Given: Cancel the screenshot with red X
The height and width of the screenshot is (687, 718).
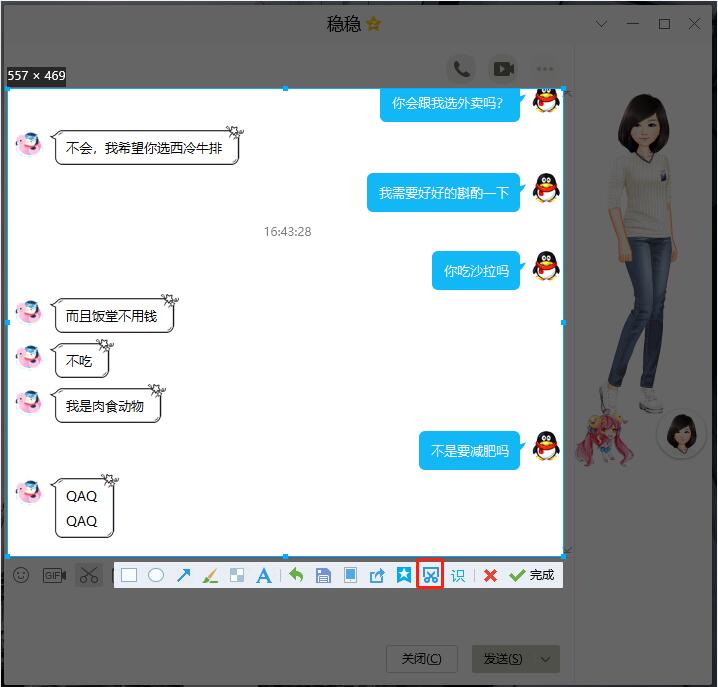Looking at the screenshot, I should (x=490, y=575).
